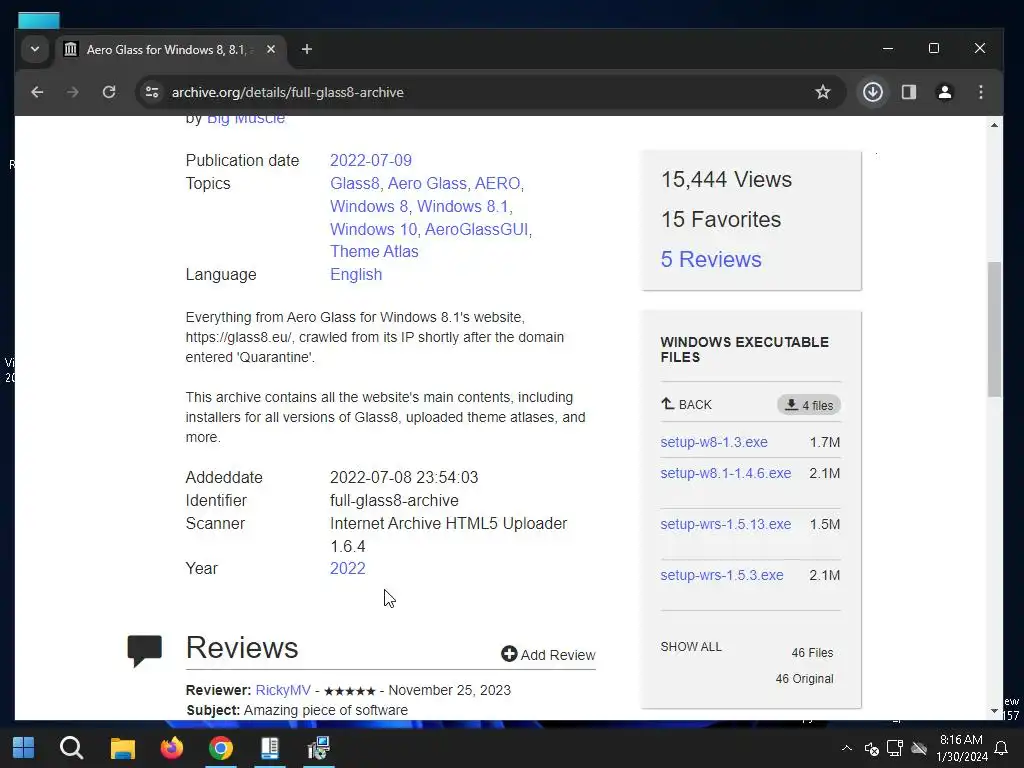
Task: Open the English language link
Action: (x=355, y=275)
